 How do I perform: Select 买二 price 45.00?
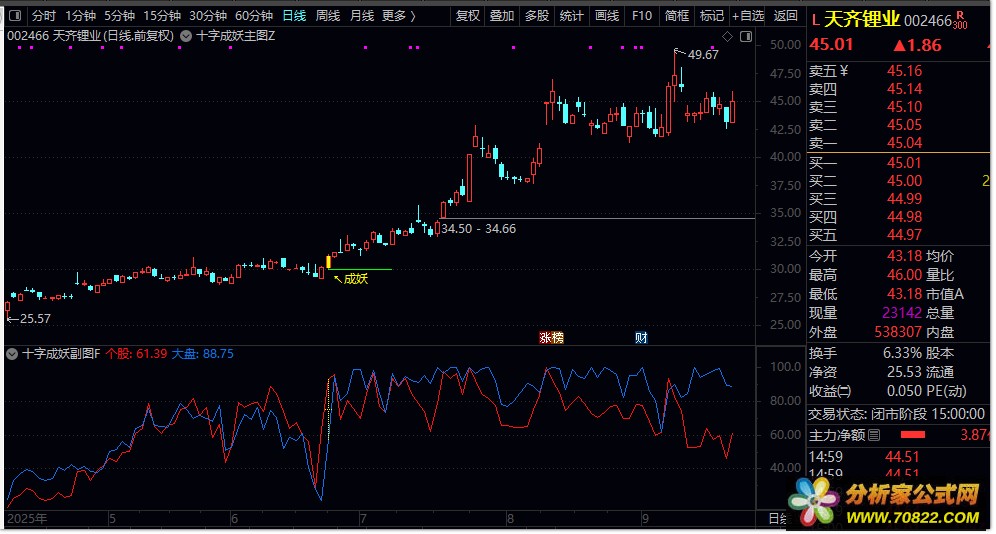click(x=904, y=181)
